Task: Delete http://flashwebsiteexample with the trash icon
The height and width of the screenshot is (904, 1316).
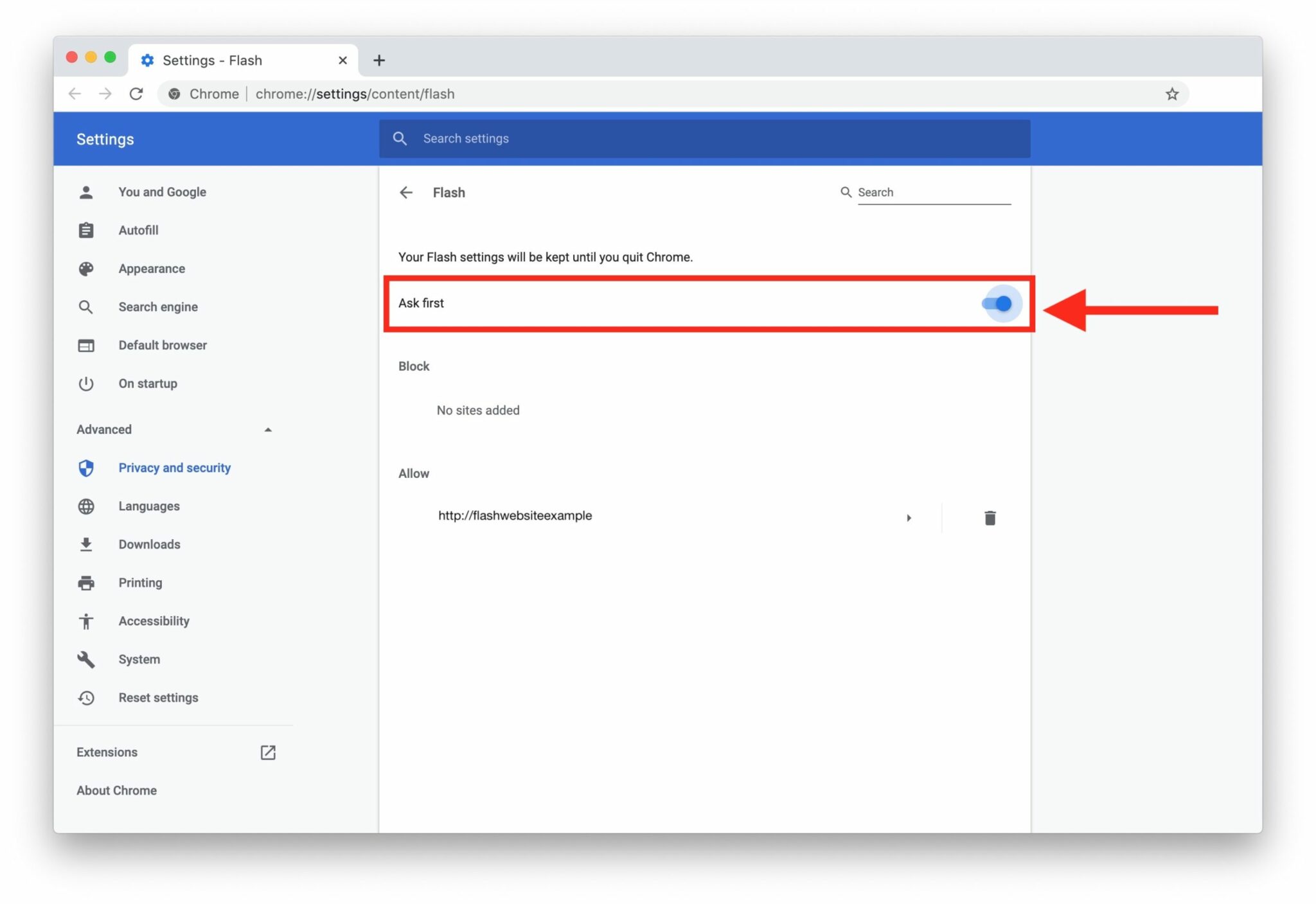Action: 990,517
